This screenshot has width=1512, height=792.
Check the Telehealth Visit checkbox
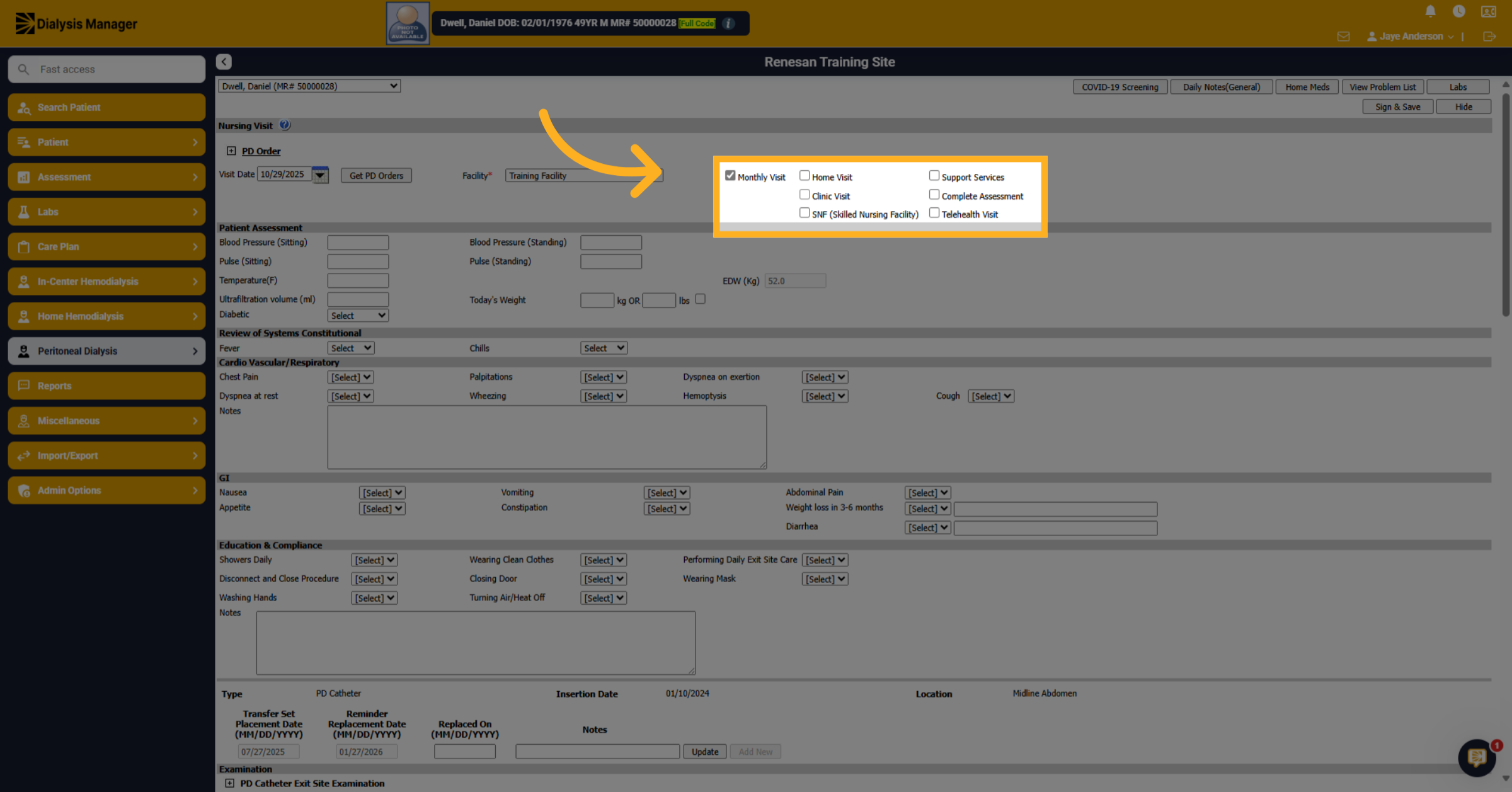tap(934, 213)
